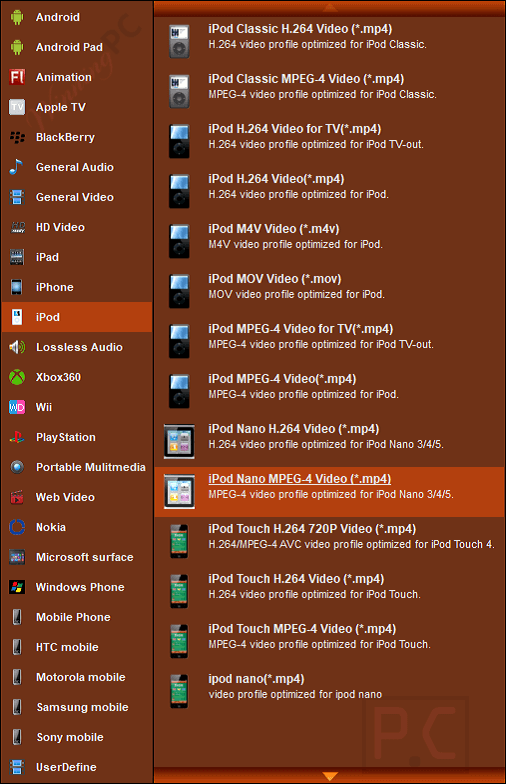
Task: Click the Apple TV icon
Action: tap(17, 107)
